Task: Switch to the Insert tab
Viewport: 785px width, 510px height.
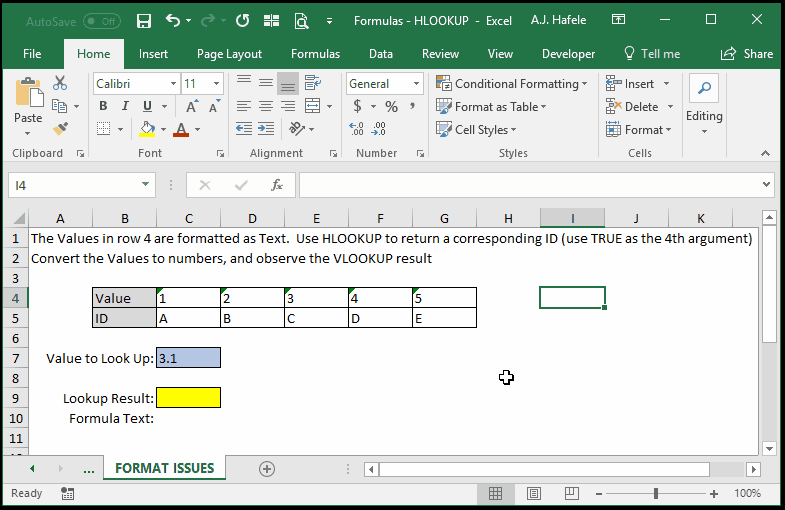Action: click(153, 54)
